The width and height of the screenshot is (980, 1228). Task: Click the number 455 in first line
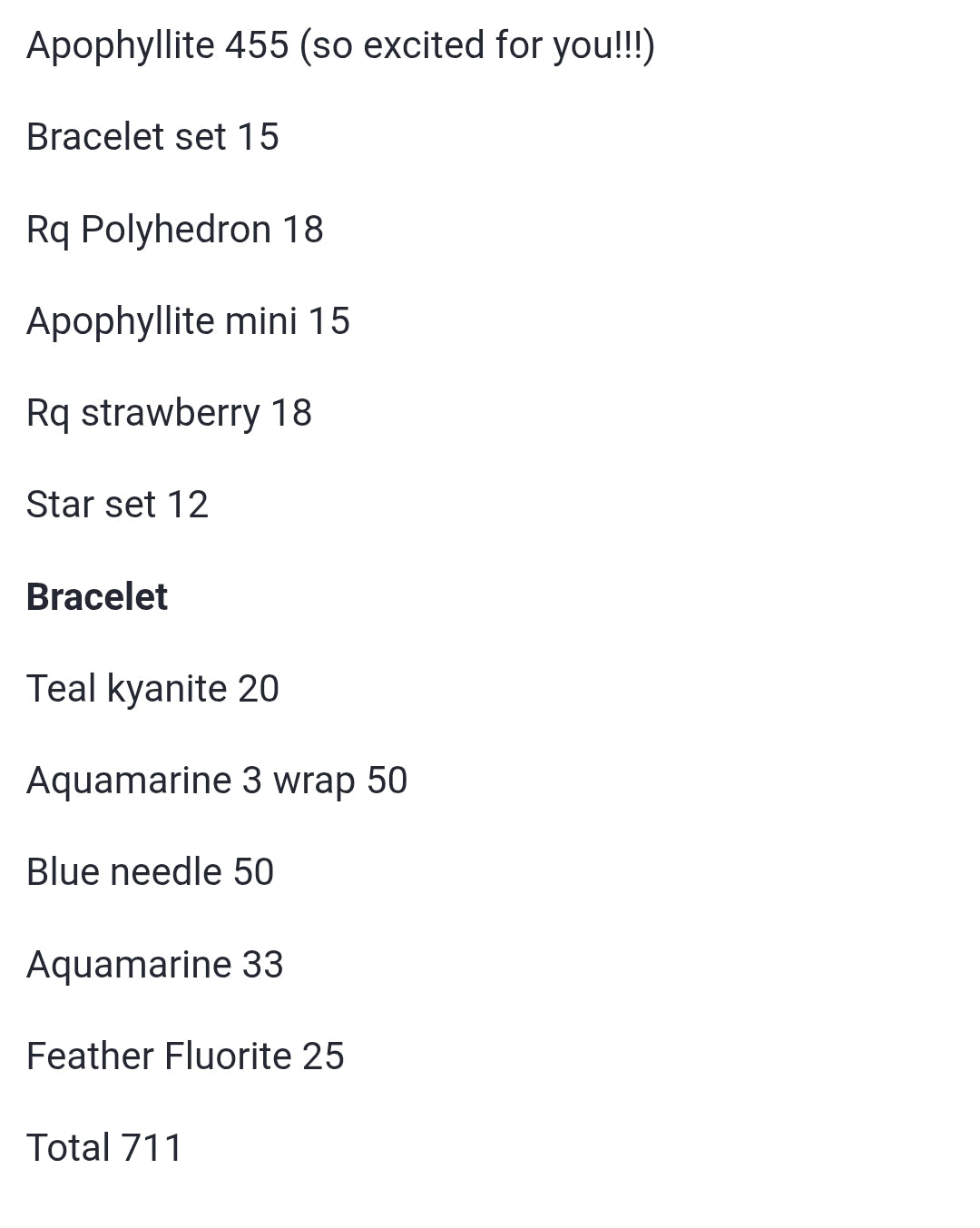click(x=257, y=45)
